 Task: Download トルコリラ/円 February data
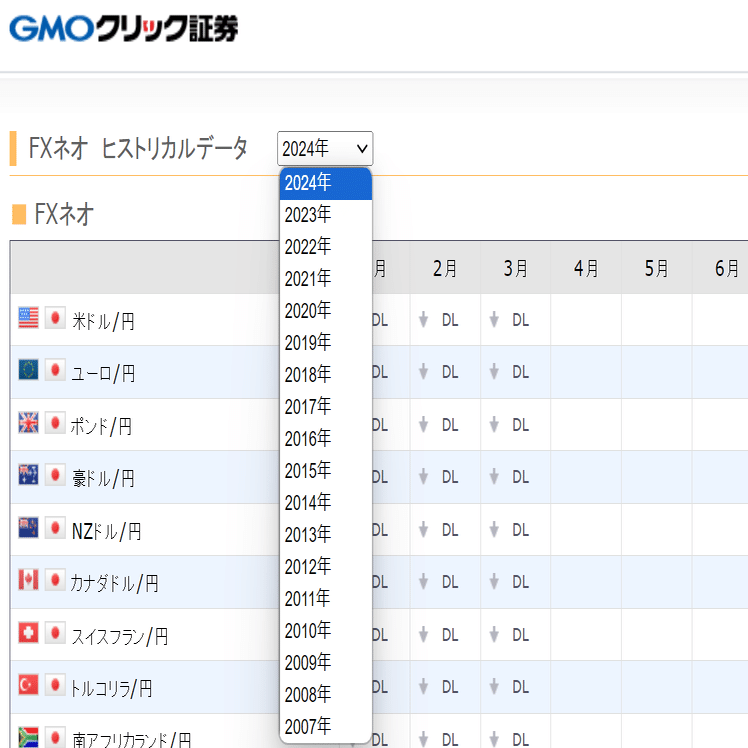pyautogui.click(x=439, y=687)
